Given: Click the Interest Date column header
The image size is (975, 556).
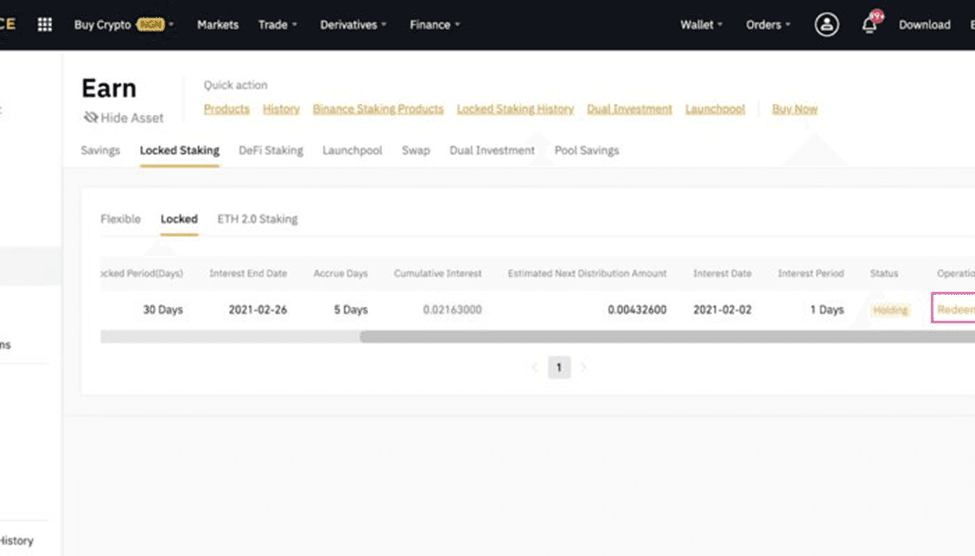Looking at the screenshot, I should tap(723, 273).
